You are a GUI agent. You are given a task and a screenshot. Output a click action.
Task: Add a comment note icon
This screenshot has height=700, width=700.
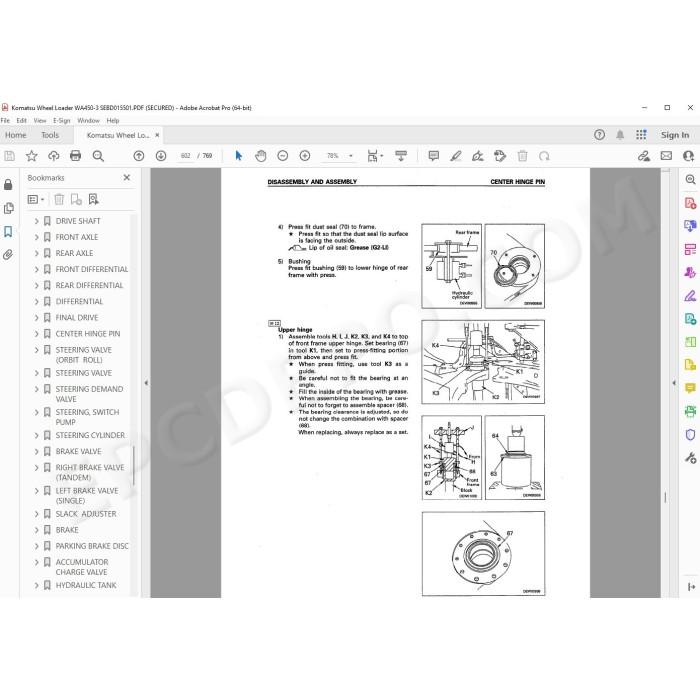pyautogui.click(x=433, y=156)
